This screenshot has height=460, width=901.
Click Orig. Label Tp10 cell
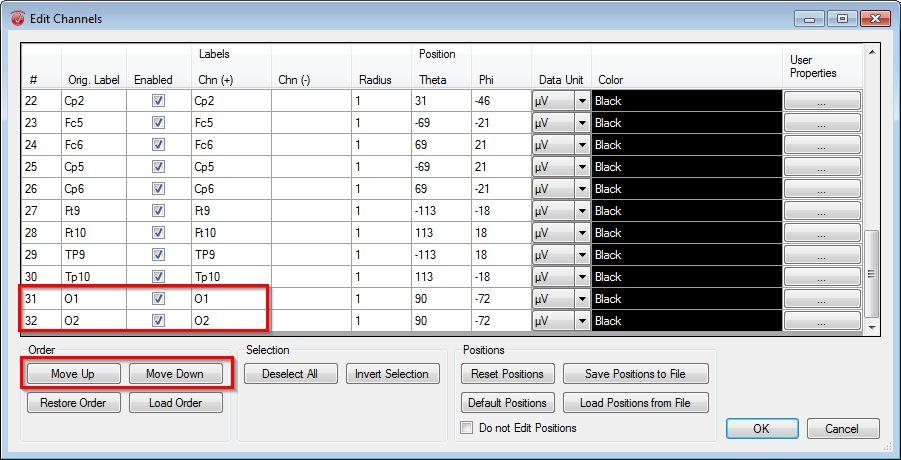[94, 277]
